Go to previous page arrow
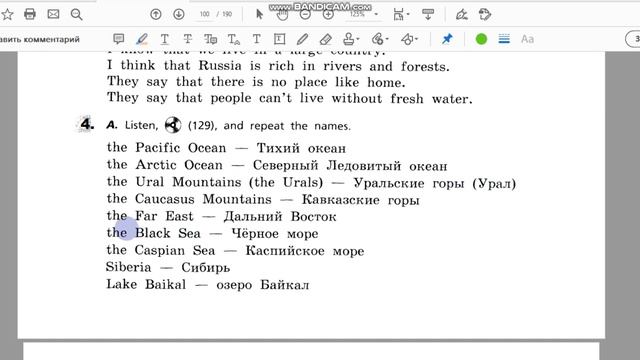The image size is (640, 360). pyautogui.click(x=156, y=14)
